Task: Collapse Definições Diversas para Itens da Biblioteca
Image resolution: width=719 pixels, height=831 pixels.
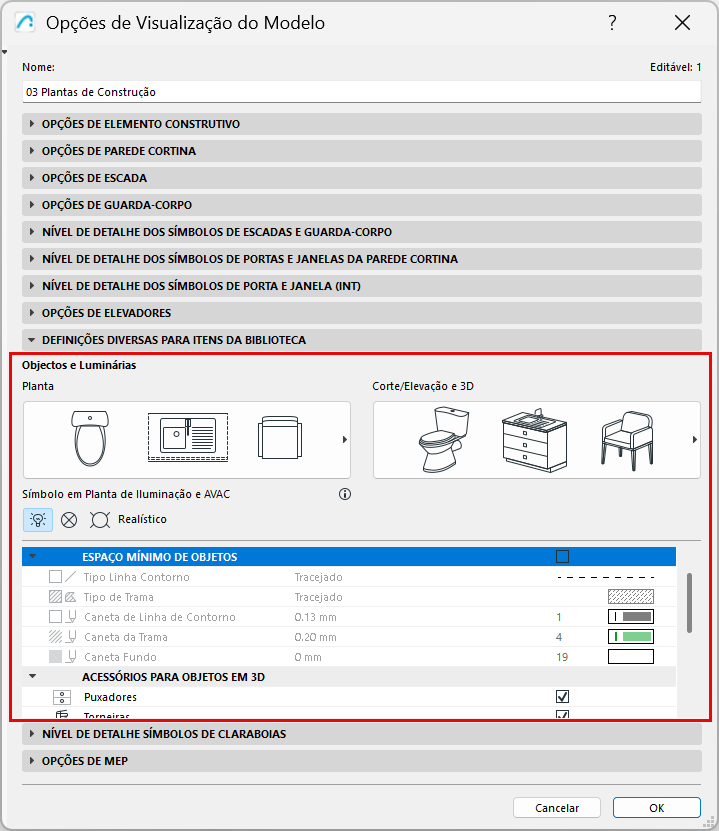Action: click(362, 340)
